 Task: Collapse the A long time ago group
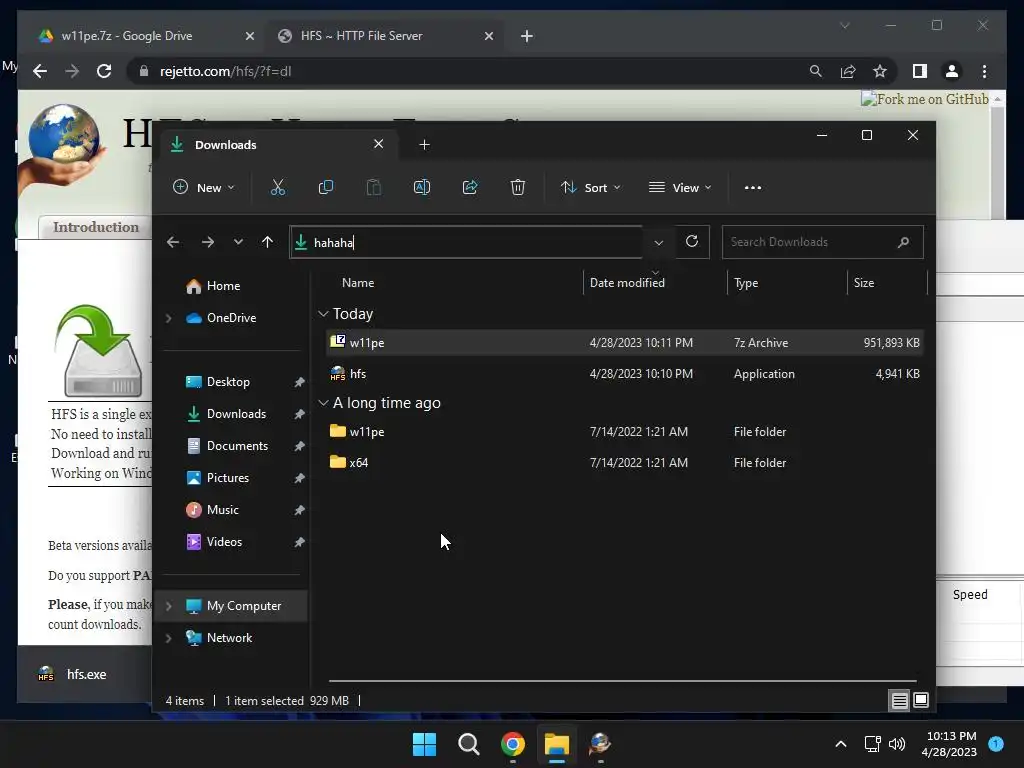click(x=323, y=403)
